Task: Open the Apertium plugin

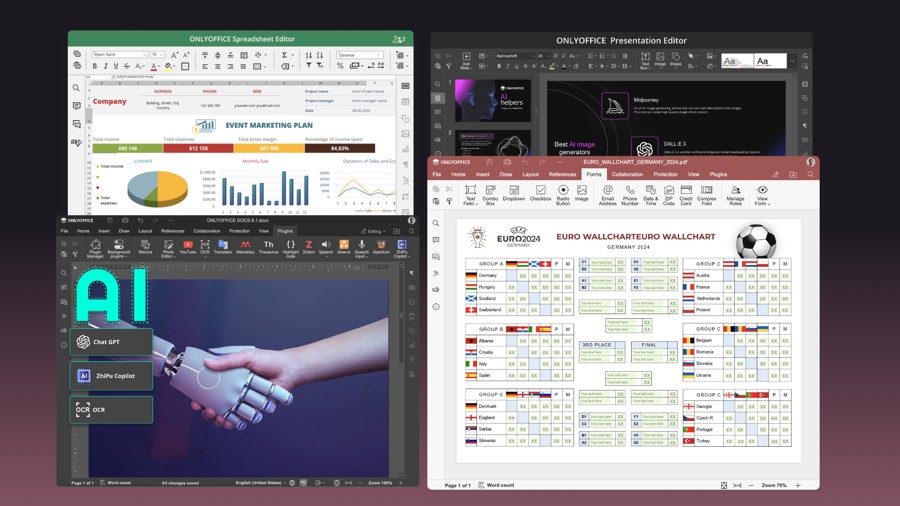Action: tap(381, 247)
